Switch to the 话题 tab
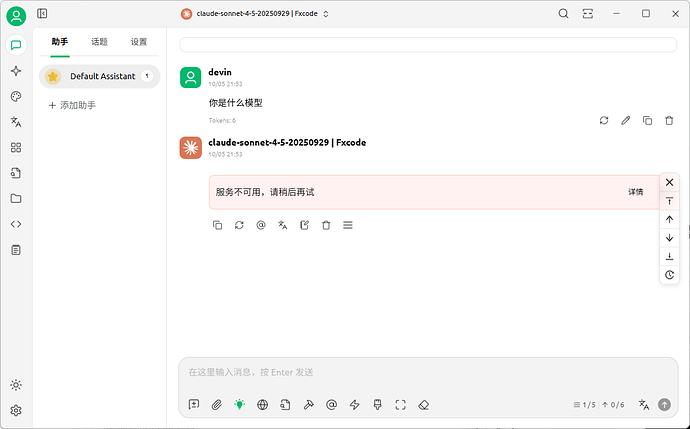Image resolution: width=690 pixels, height=429 pixels. [99, 42]
